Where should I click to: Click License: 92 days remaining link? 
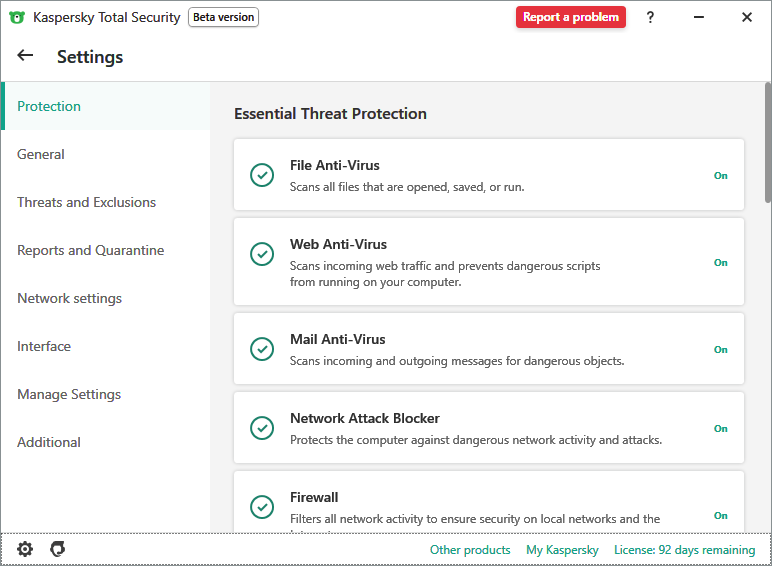[684, 550]
